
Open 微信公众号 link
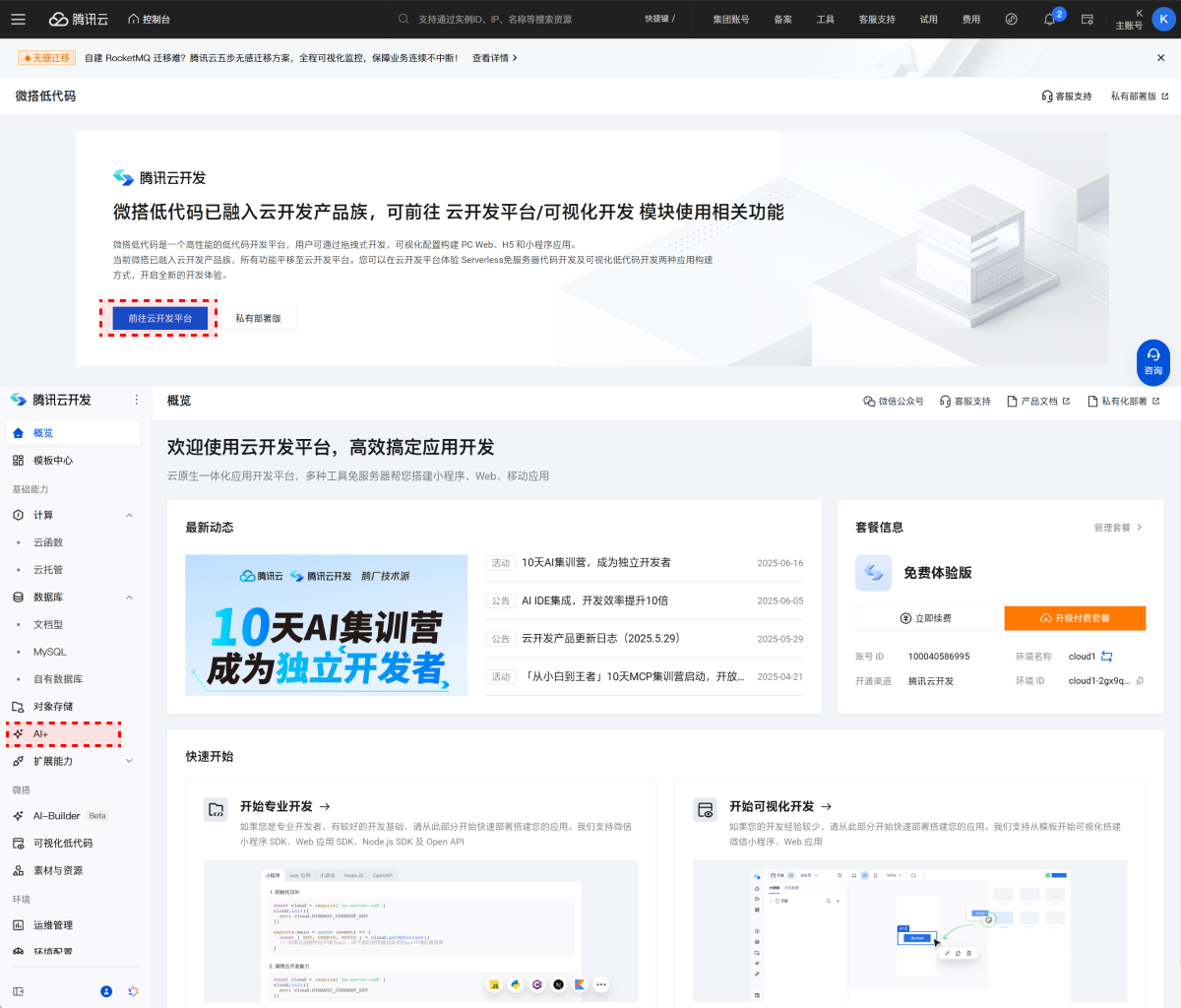click(x=894, y=402)
